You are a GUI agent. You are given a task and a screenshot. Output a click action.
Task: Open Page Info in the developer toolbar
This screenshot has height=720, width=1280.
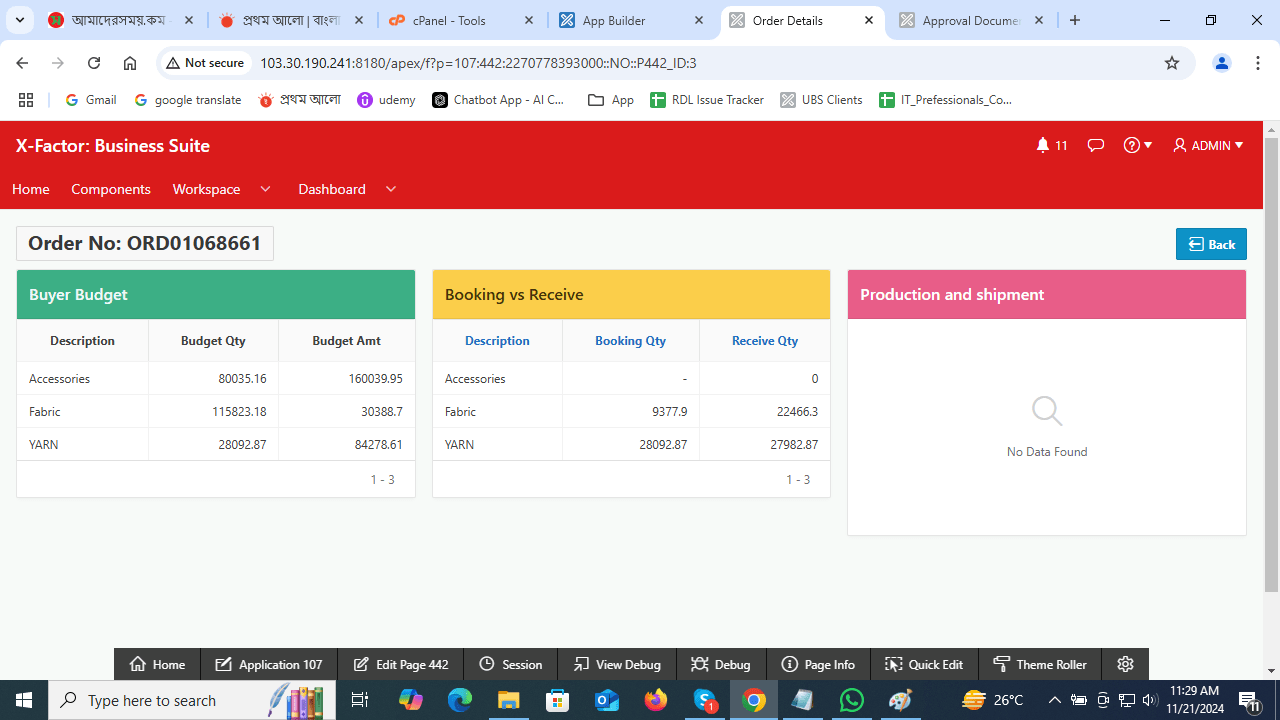point(818,664)
